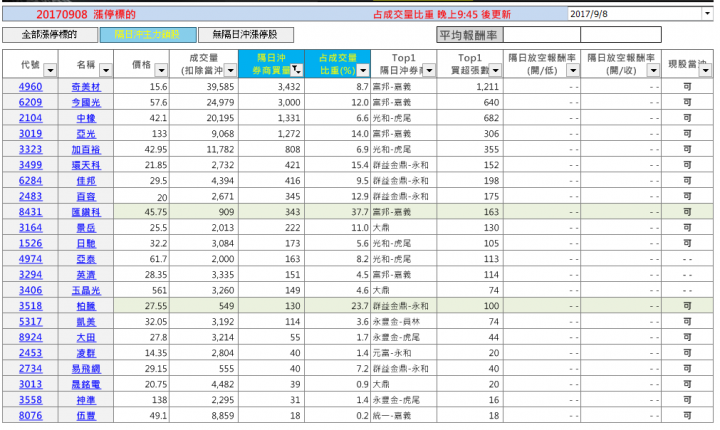720x430 pixels.
Task: Select the 無隔日沖漲停股 tab button
Action: [x=246, y=35]
